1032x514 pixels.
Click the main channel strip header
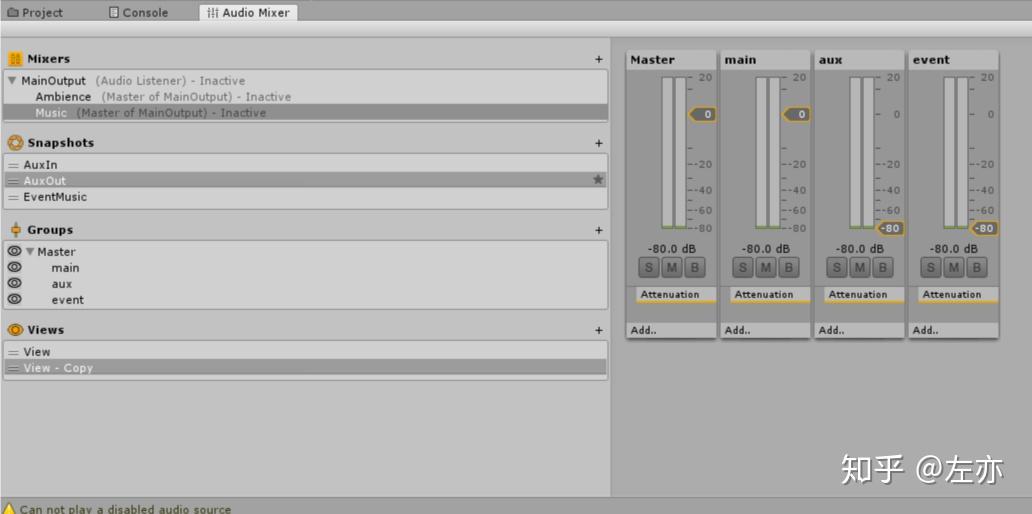click(x=765, y=60)
